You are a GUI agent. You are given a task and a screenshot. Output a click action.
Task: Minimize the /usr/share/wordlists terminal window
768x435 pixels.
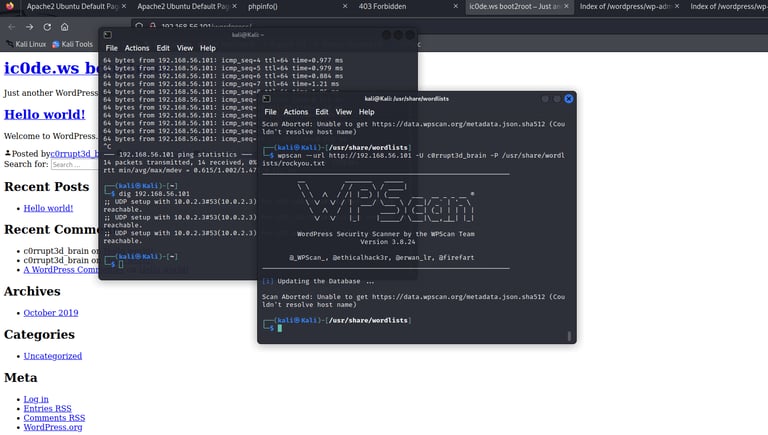545,98
